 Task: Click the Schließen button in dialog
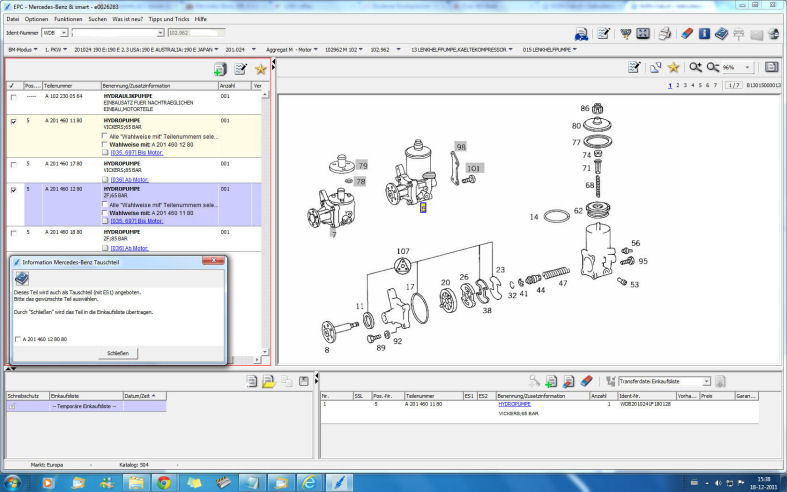[118, 353]
